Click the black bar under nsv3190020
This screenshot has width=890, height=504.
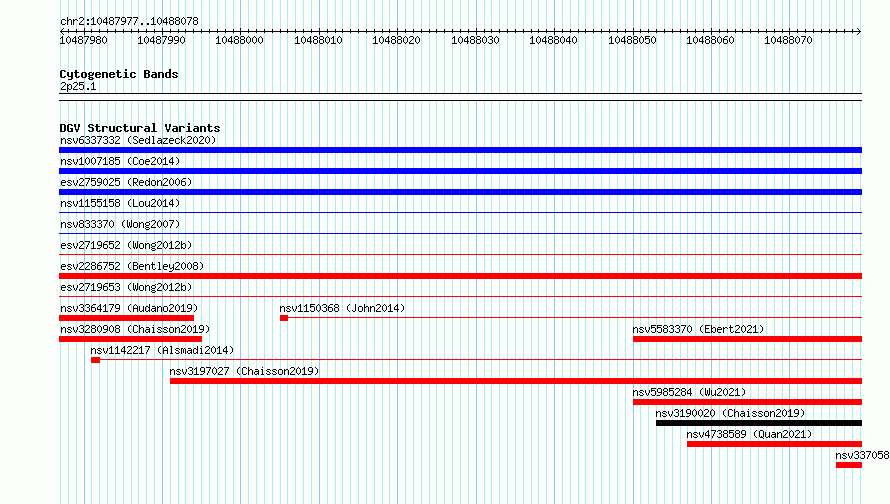pyautogui.click(x=759, y=423)
